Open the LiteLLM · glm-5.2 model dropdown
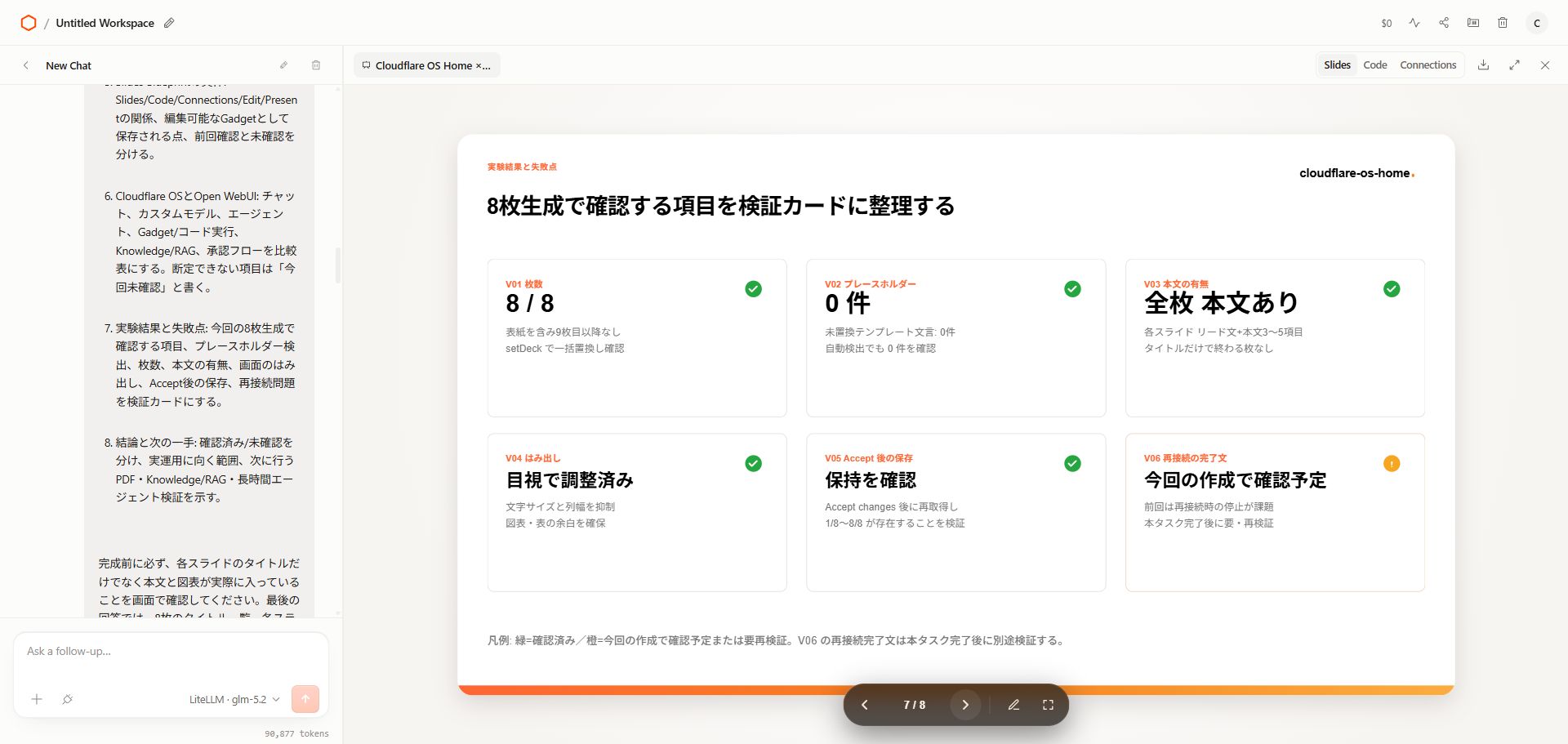1568x744 pixels. (x=234, y=700)
